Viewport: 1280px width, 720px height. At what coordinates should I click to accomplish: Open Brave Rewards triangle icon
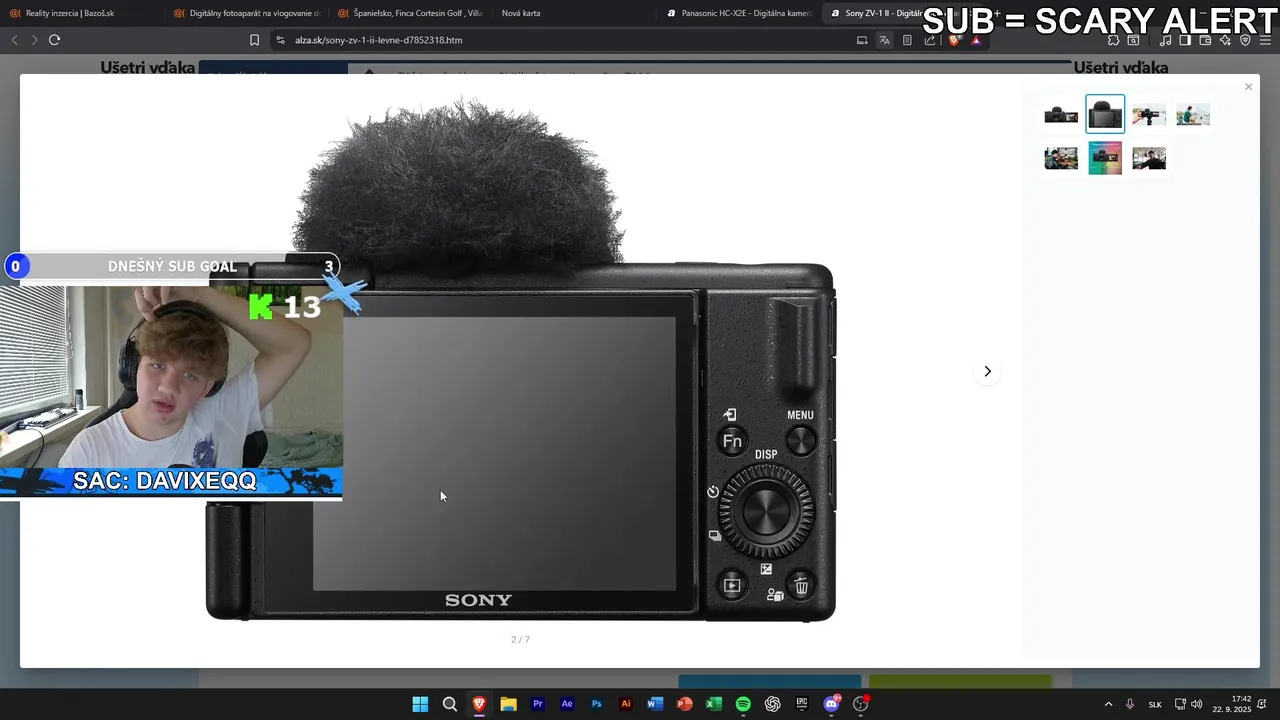pyautogui.click(x=976, y=40)
